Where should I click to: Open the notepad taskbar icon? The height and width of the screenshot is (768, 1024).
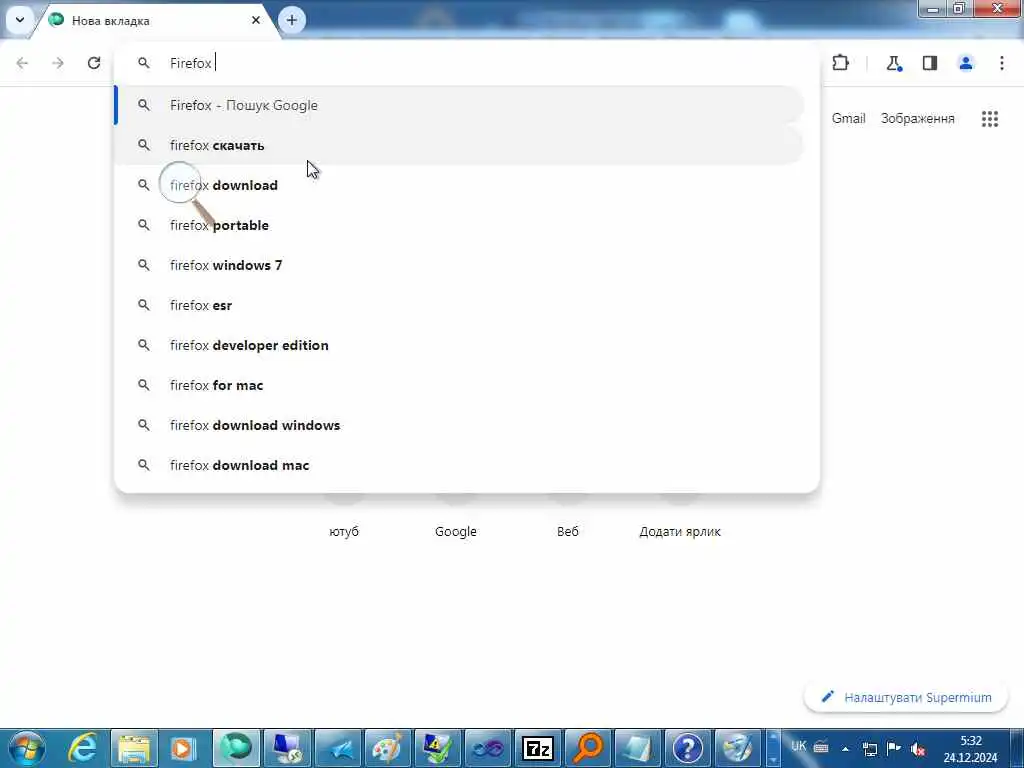(x=638, y=748)
